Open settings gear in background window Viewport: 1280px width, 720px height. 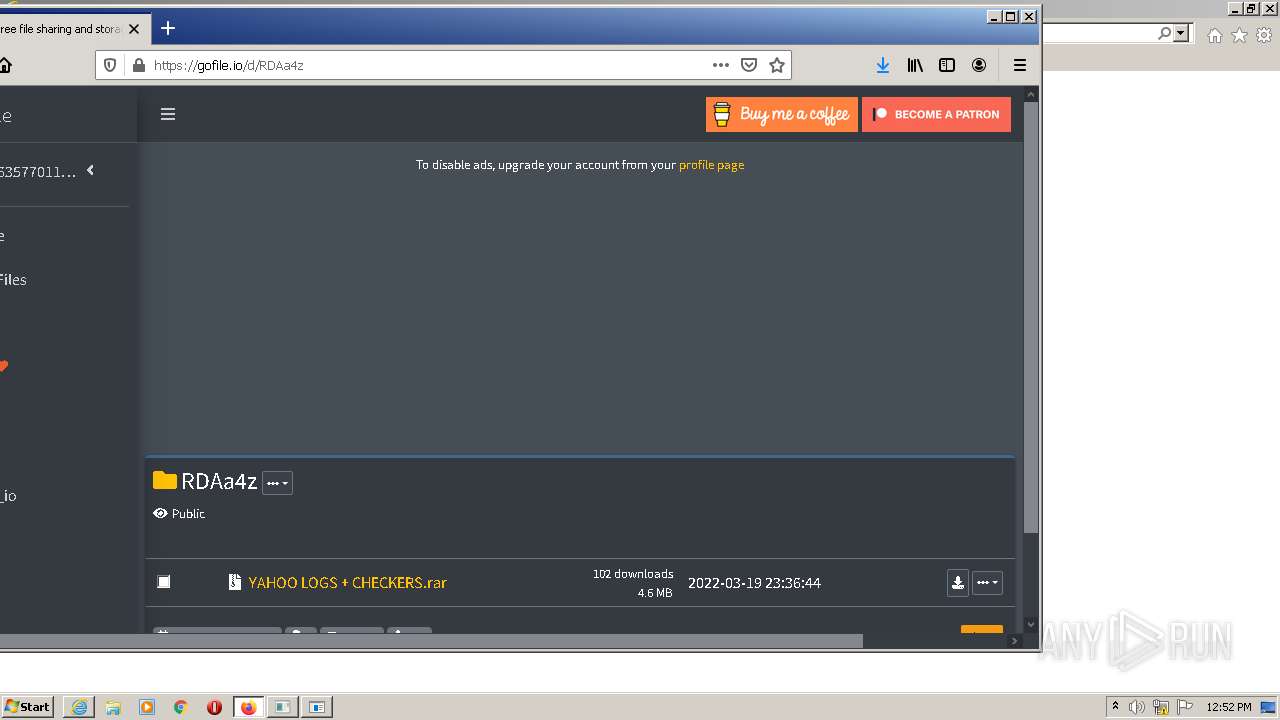point(1264,36)
